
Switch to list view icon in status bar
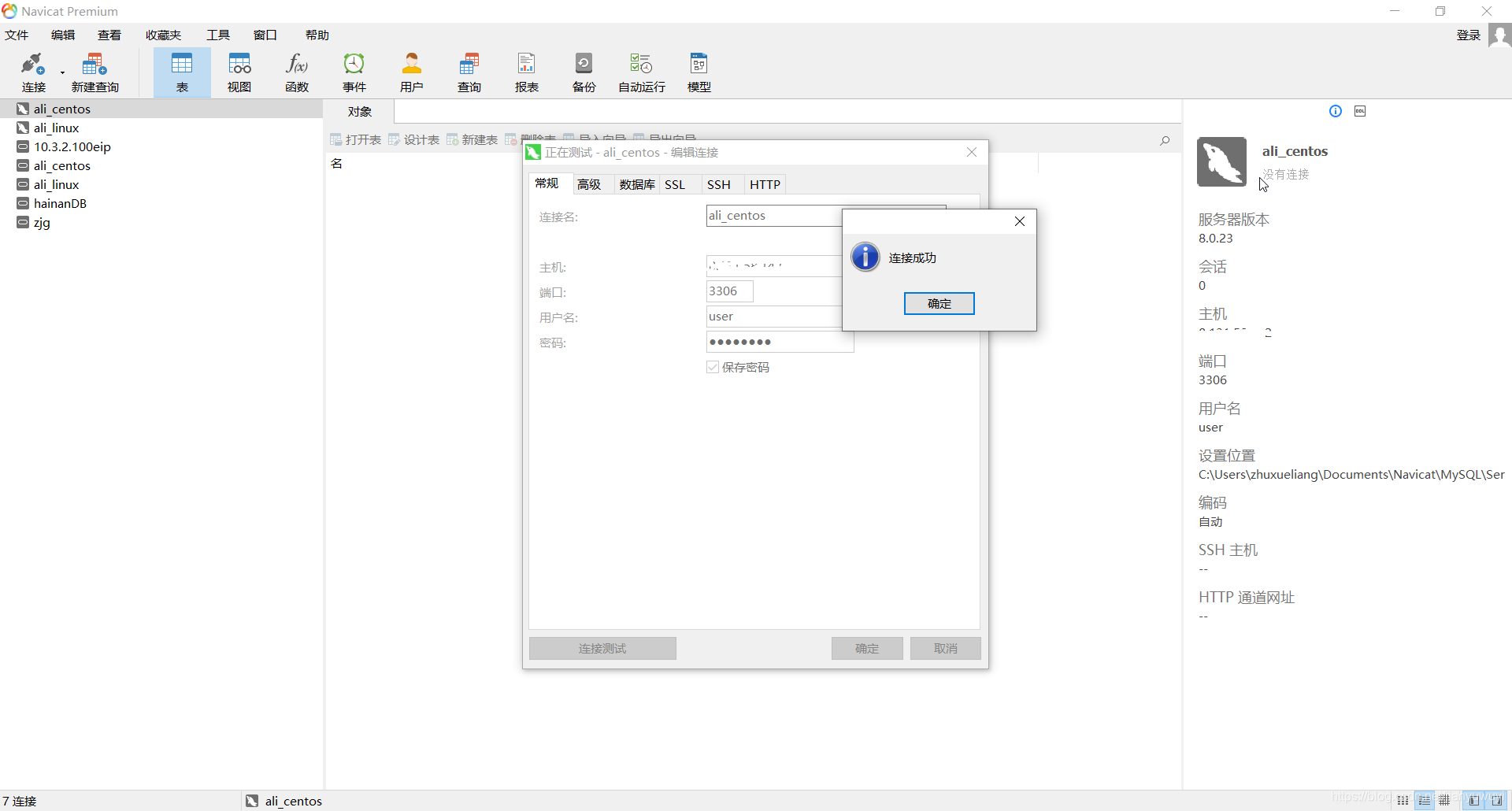click(x=1403, y=800)
